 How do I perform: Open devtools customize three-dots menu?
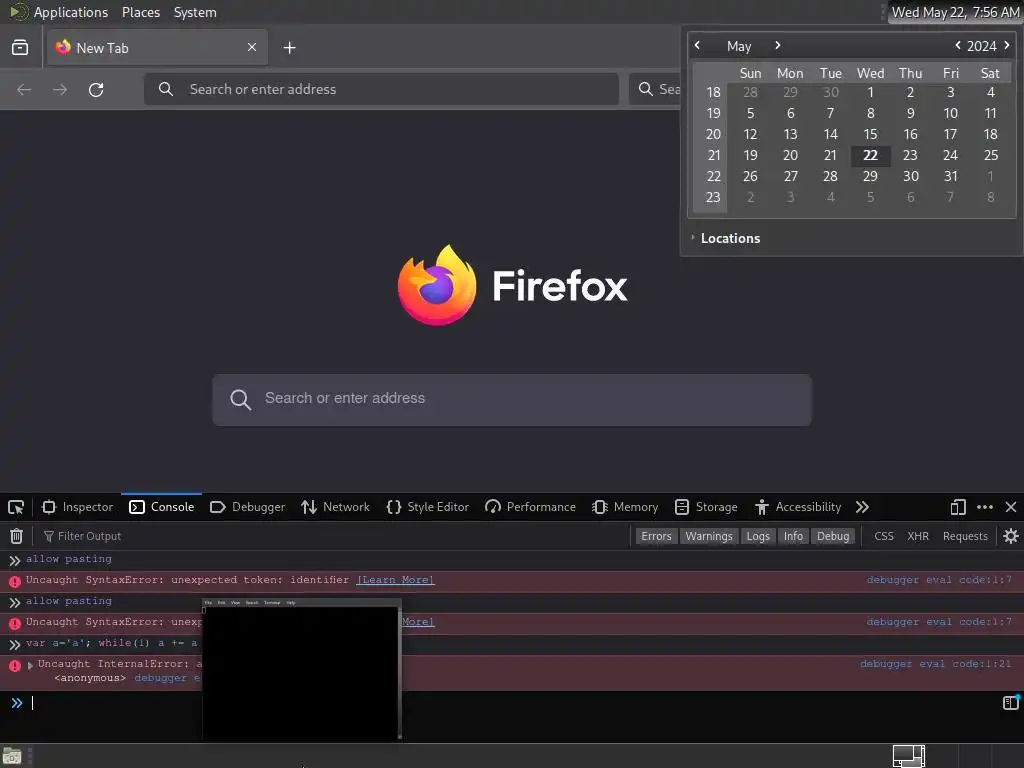[x=985, y=507]
